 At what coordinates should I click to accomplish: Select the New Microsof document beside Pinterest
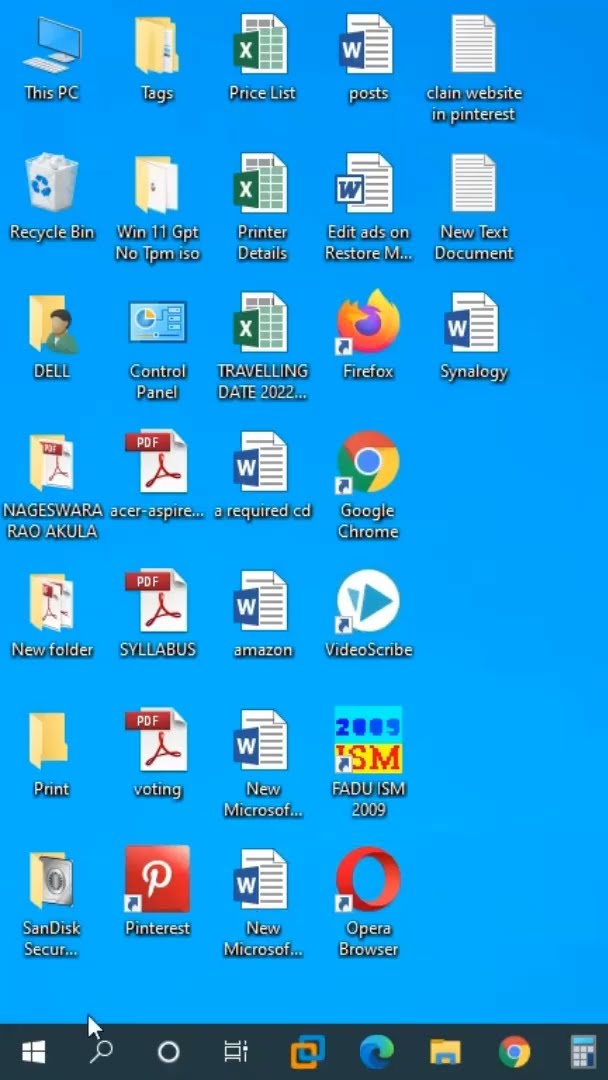pos(260,878)
